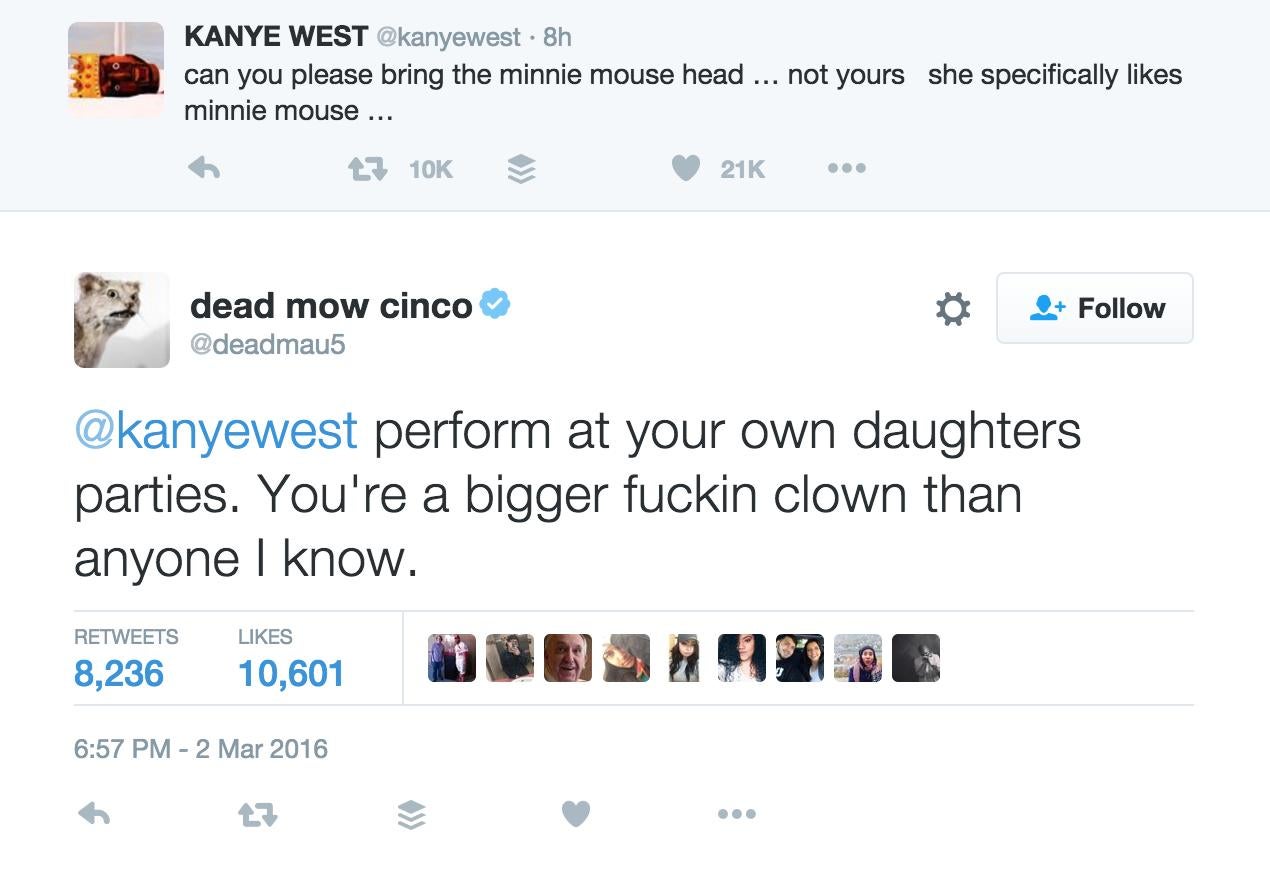This screenshot has width=1270, height=895.
Task: Open the @kanyewest mention link
Action: pyautogui.click(x=216, y=431)
